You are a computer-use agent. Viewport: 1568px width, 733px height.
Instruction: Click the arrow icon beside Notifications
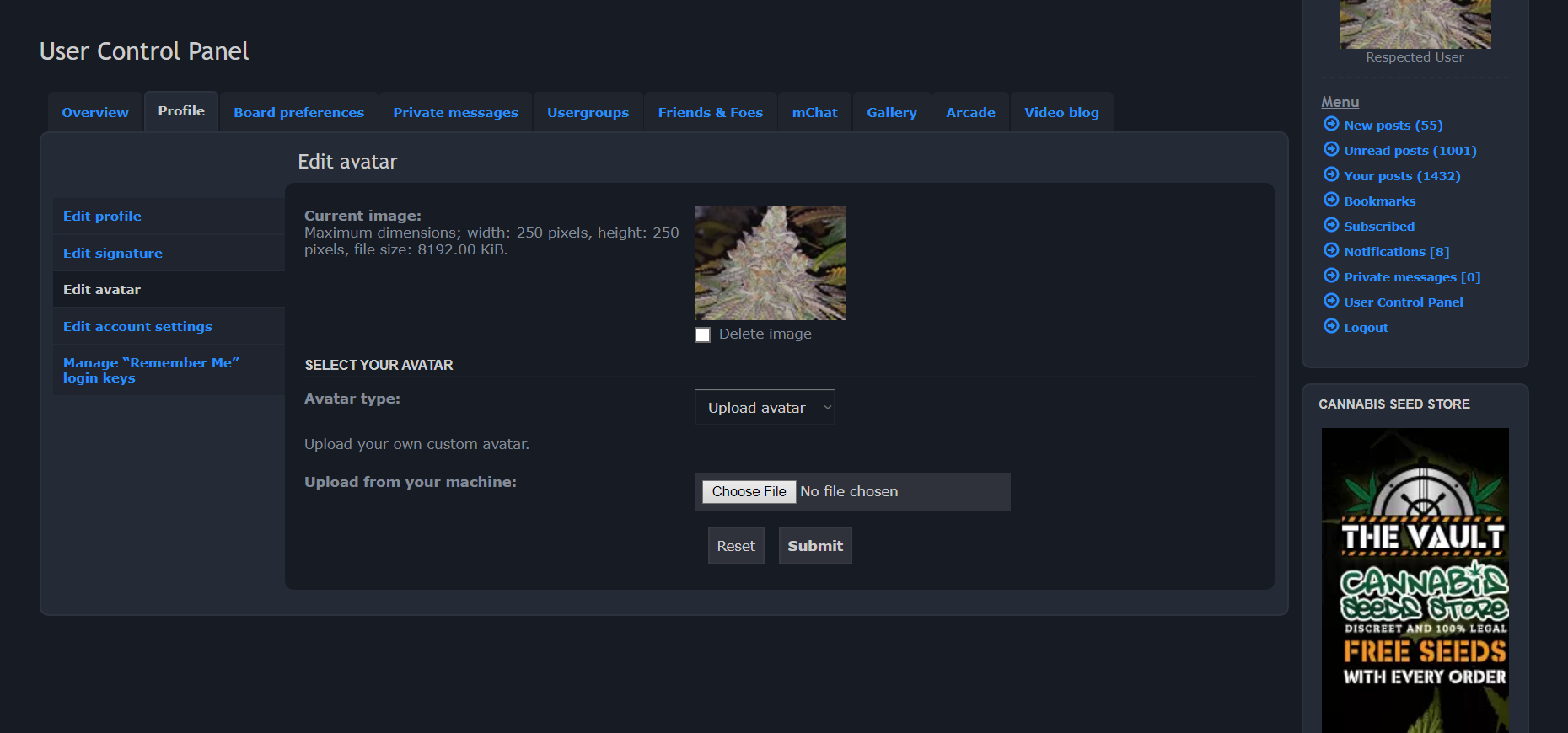coord(1331,251)
